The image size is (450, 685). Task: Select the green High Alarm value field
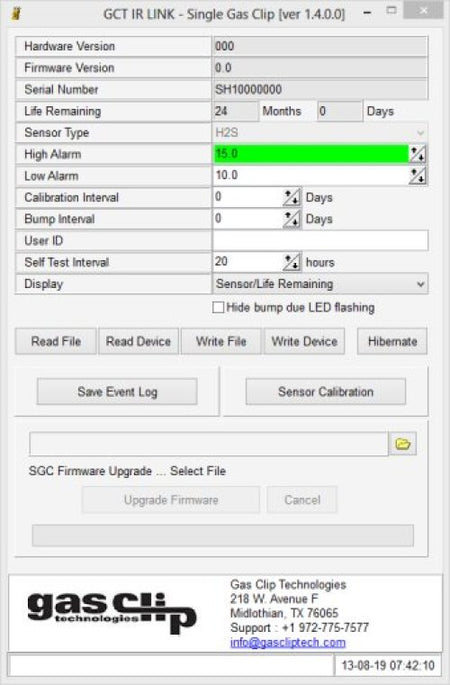coord(311,154)
